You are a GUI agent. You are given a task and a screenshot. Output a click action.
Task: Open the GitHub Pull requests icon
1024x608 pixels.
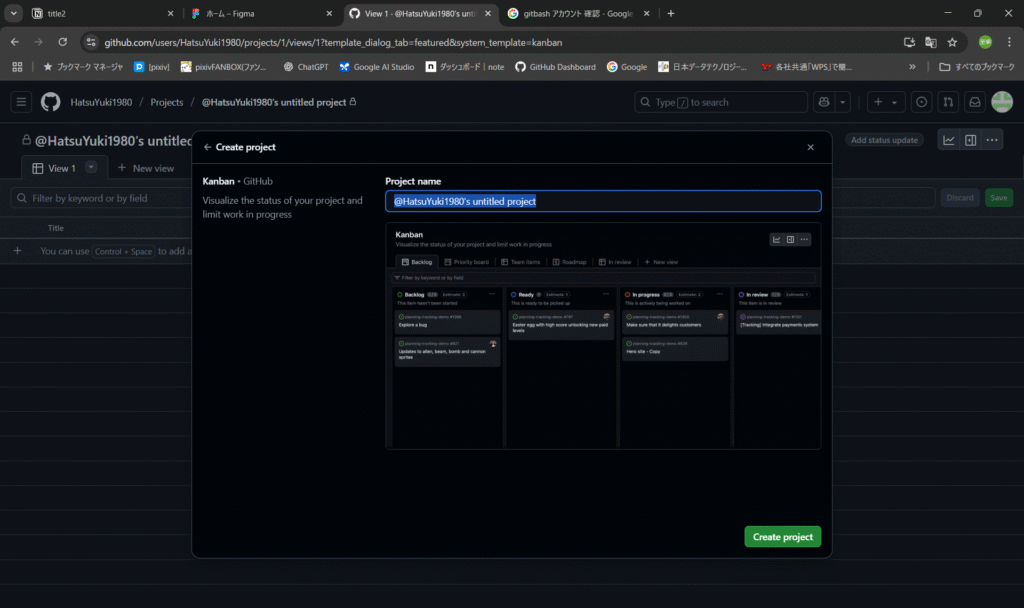click(948, 103)
